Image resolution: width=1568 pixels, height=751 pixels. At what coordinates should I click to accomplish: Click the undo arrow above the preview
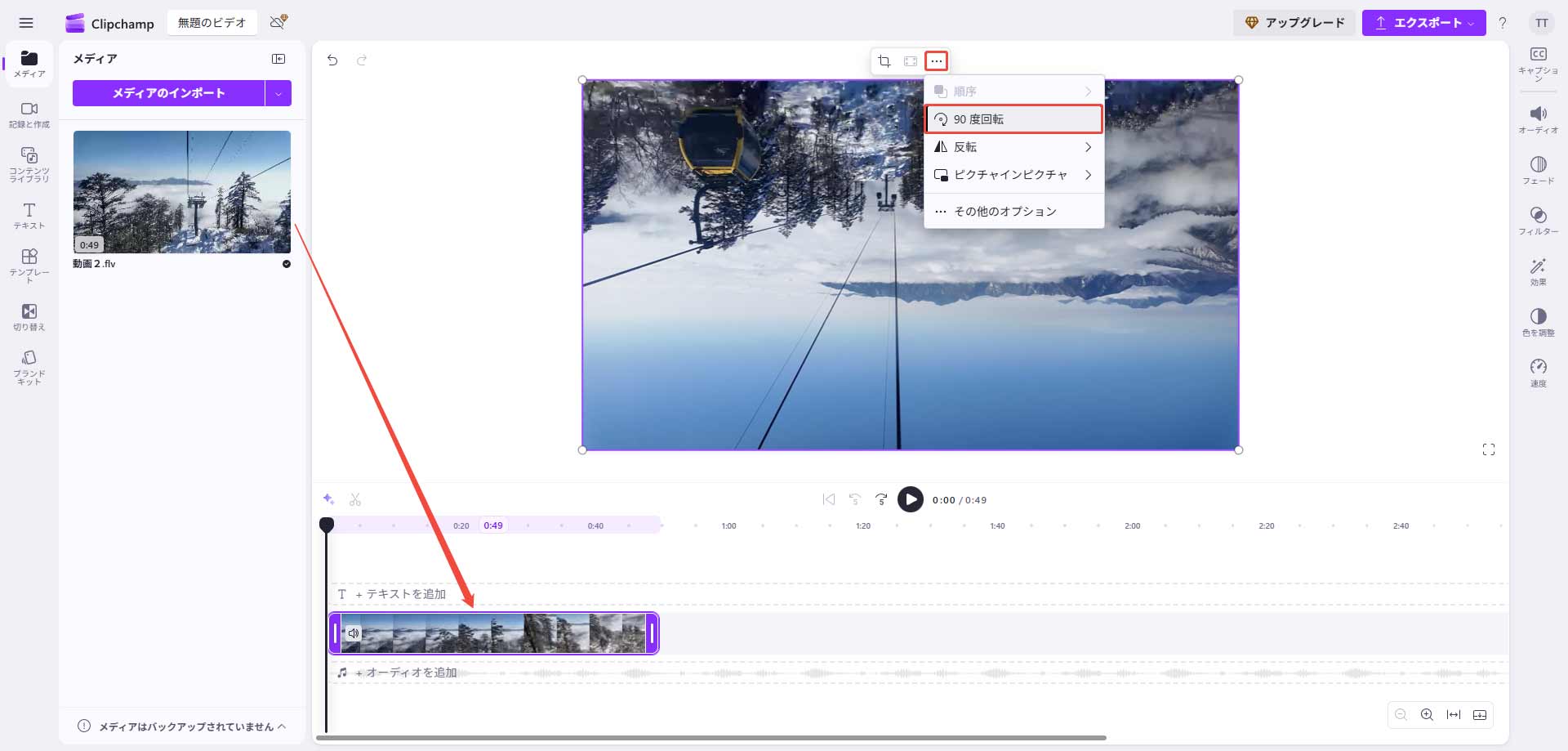pyautogui.click(x=332, y=60)
